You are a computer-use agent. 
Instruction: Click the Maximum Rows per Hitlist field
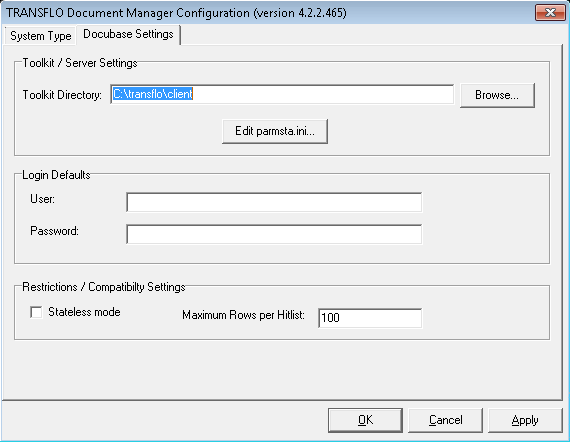(x=370, y=318)
